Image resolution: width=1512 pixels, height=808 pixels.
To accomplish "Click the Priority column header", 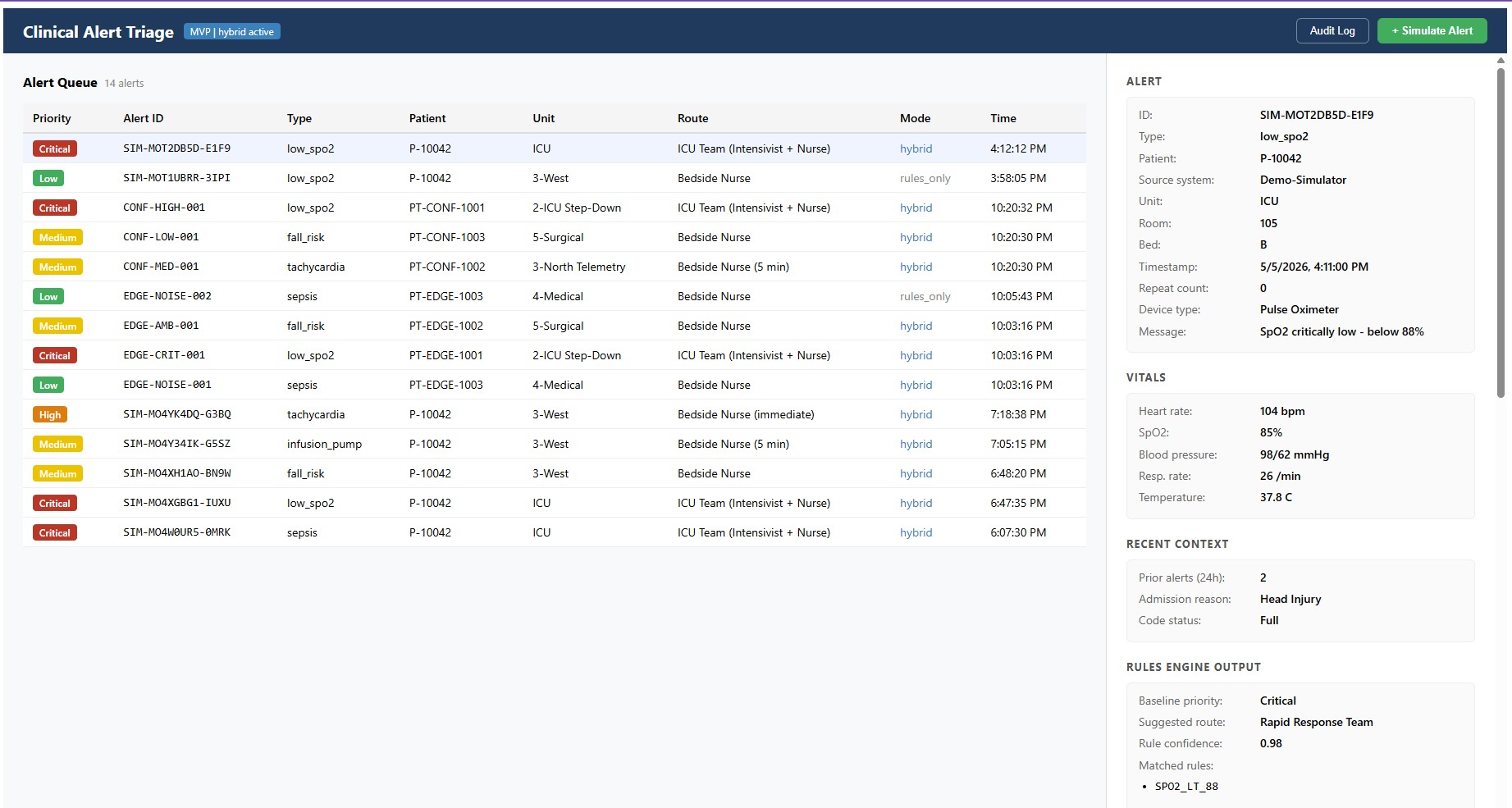I will (52, 118).
